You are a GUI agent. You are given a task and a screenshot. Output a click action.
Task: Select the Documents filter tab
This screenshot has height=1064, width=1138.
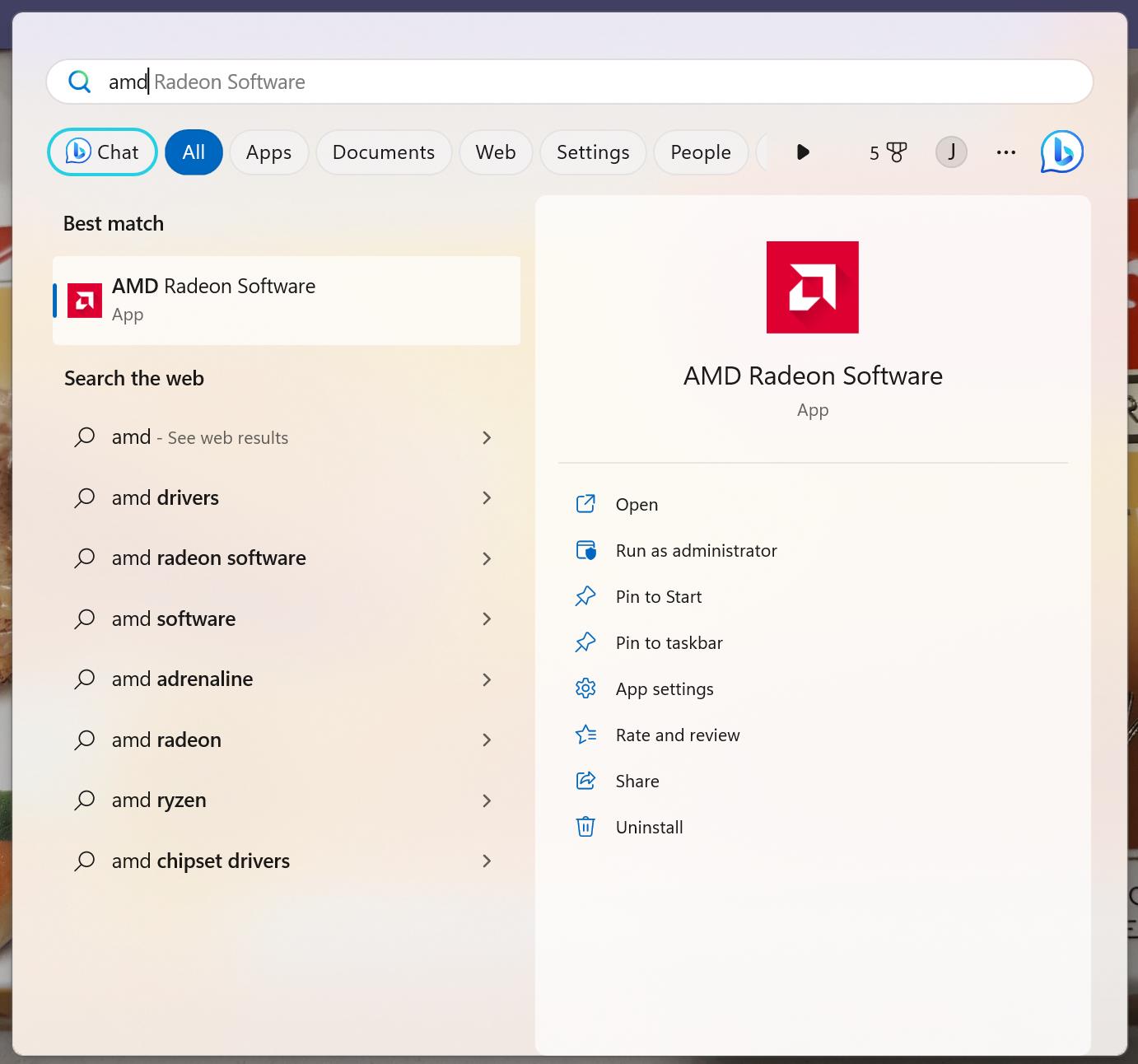point(383,152)
